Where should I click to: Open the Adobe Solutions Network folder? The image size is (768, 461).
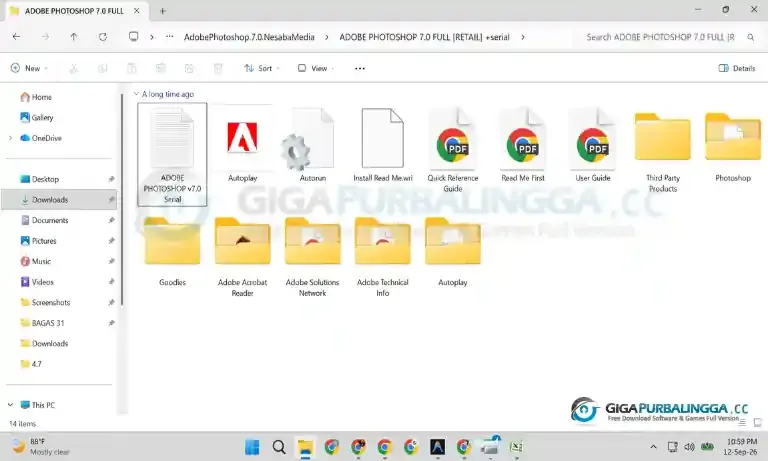[312, 257]
